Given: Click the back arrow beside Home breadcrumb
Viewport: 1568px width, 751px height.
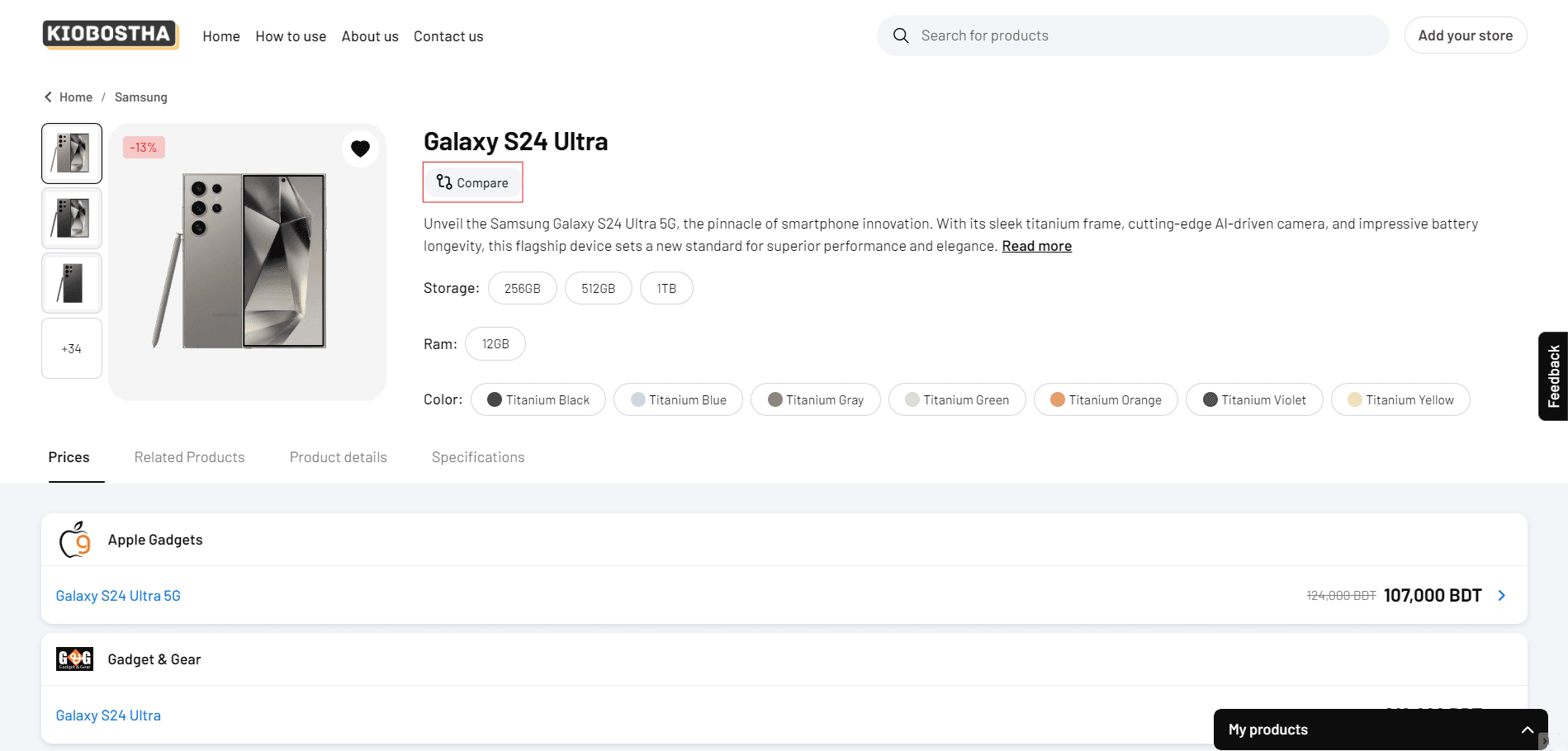Looking at the screenshot, I should (48, 97).
